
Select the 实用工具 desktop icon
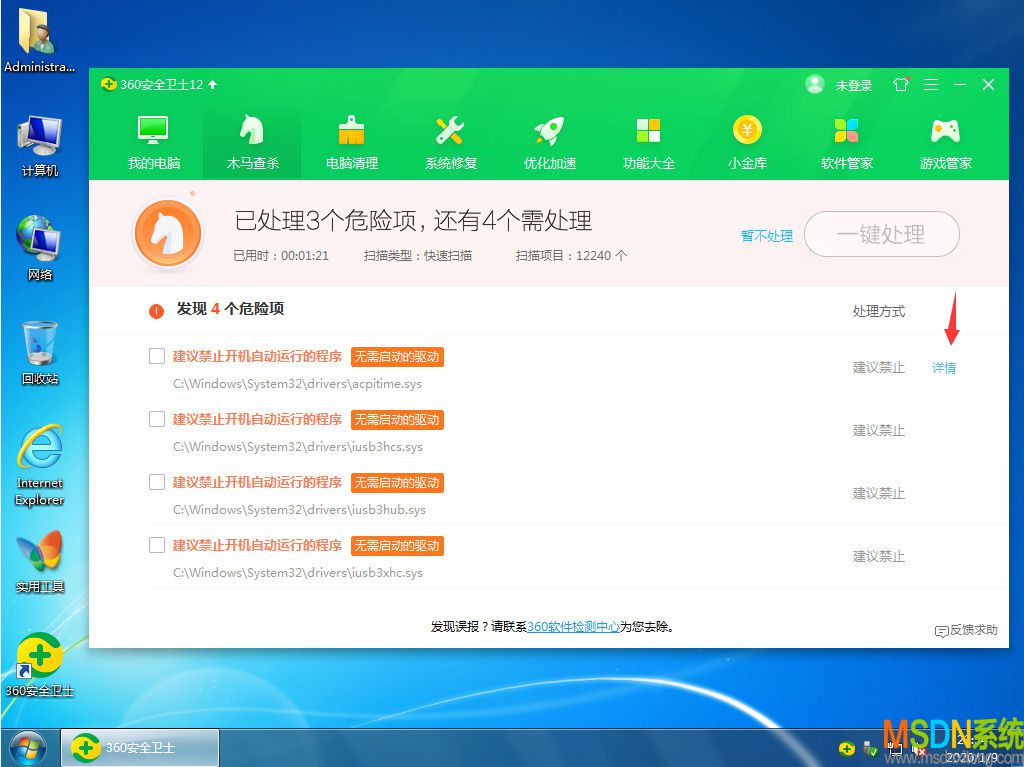pyautogui.click(x=40, y=562)
